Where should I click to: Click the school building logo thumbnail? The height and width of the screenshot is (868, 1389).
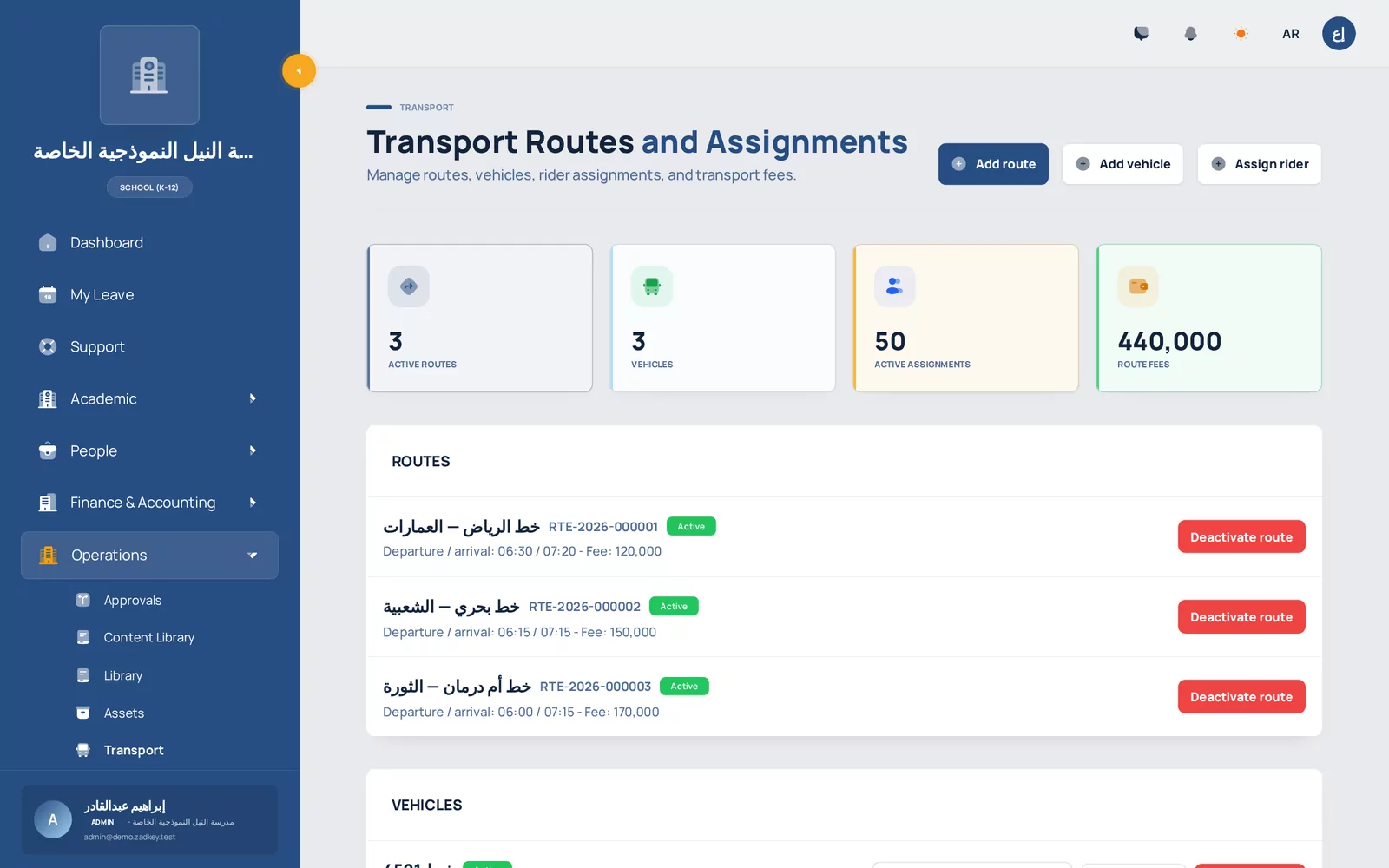pyautogui.click(x=149, y=75)
